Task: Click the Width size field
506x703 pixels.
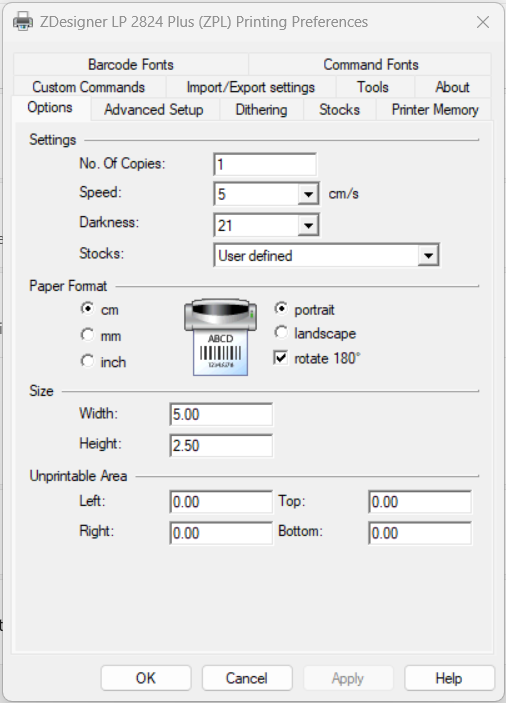Action: pos(221,414)
